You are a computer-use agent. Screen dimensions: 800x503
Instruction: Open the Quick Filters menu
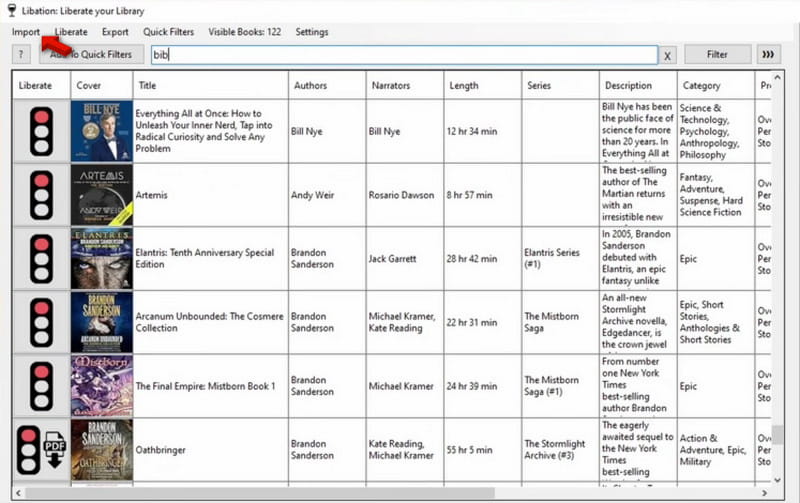coord(168,32)
